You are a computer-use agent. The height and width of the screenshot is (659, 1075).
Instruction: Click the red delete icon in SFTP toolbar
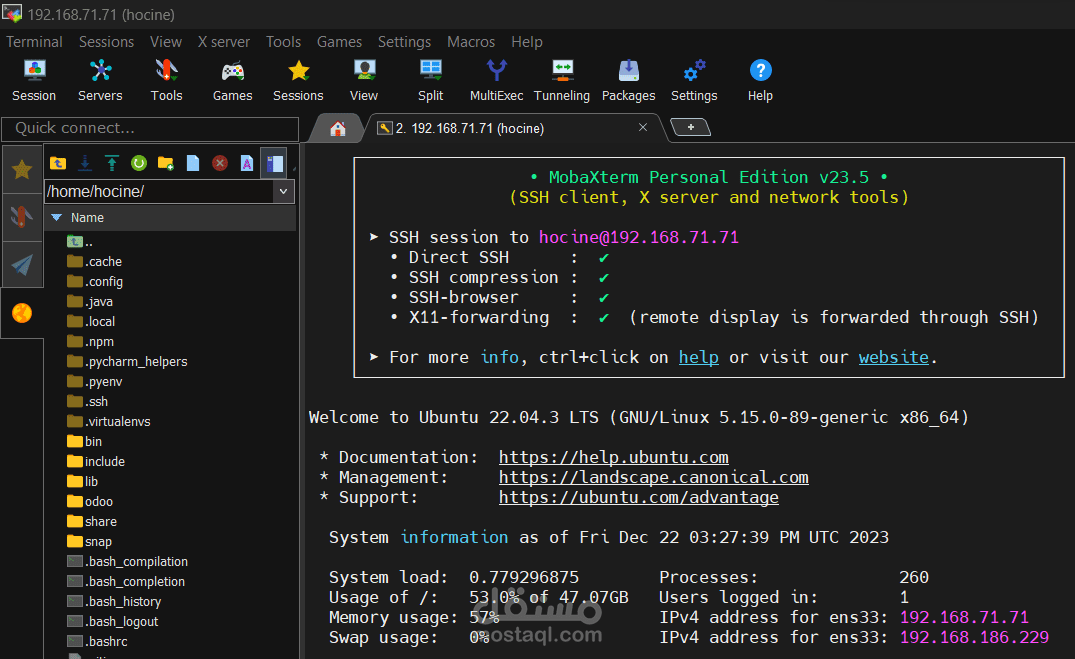tap(219, 163)
